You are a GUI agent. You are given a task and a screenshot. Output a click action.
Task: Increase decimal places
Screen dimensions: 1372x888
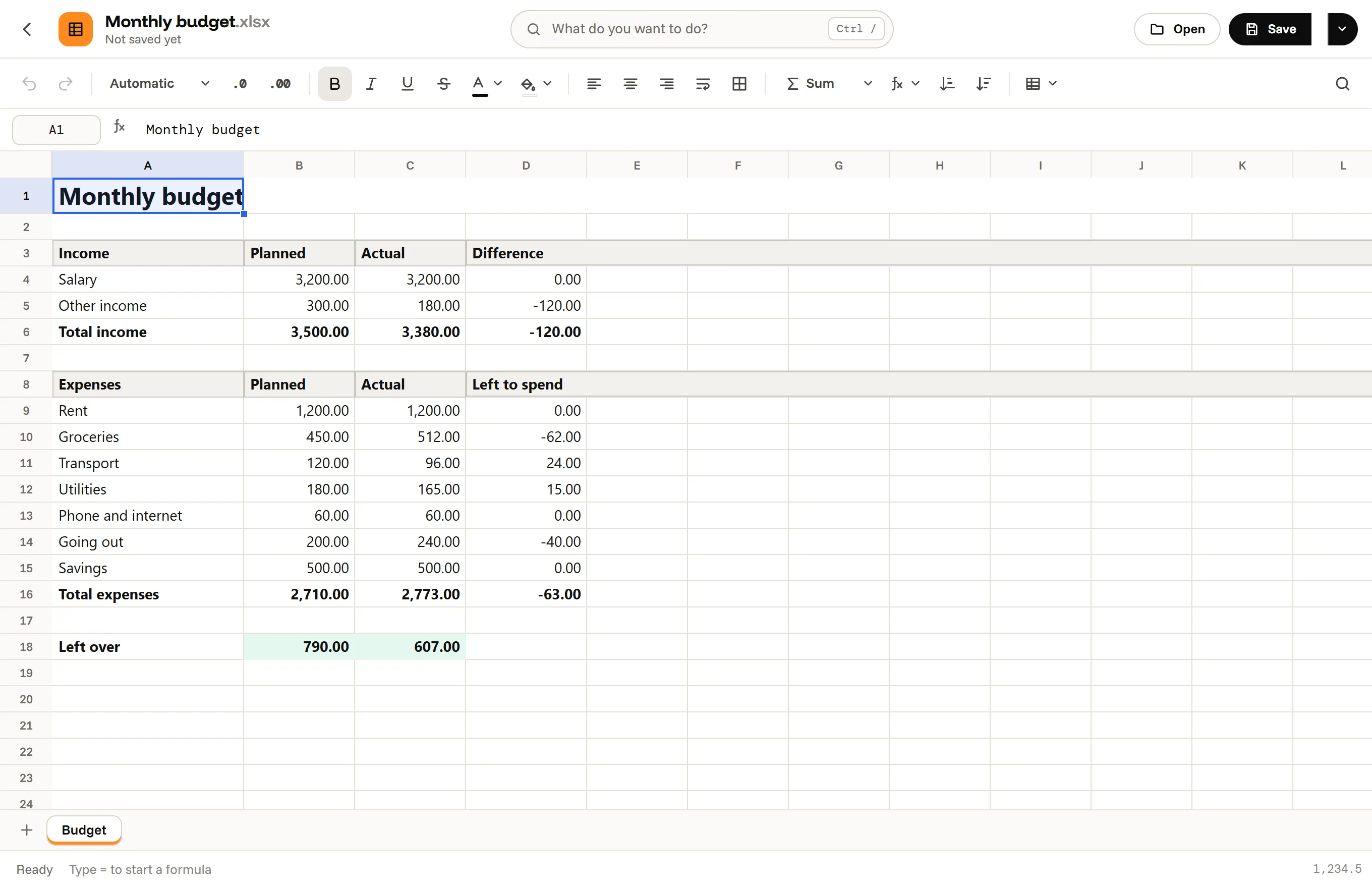[280, 84]
